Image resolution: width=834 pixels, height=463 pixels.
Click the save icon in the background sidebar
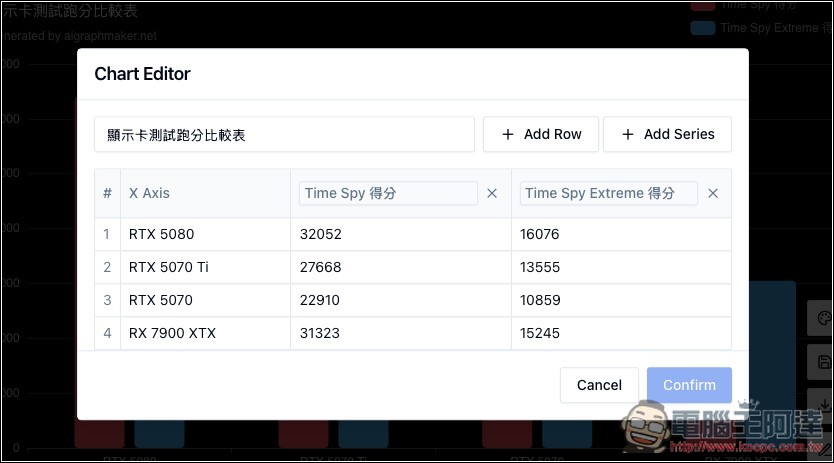tap(823, 362)
